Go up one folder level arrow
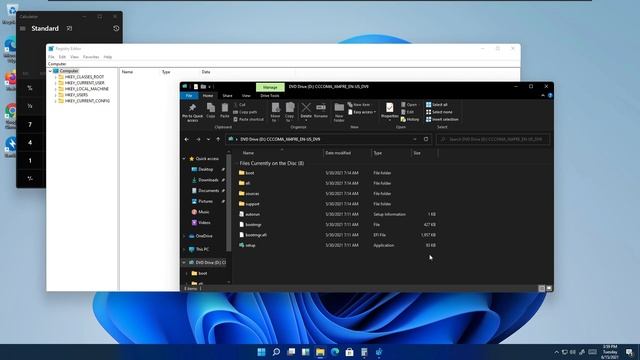 (x=218, y=140)
